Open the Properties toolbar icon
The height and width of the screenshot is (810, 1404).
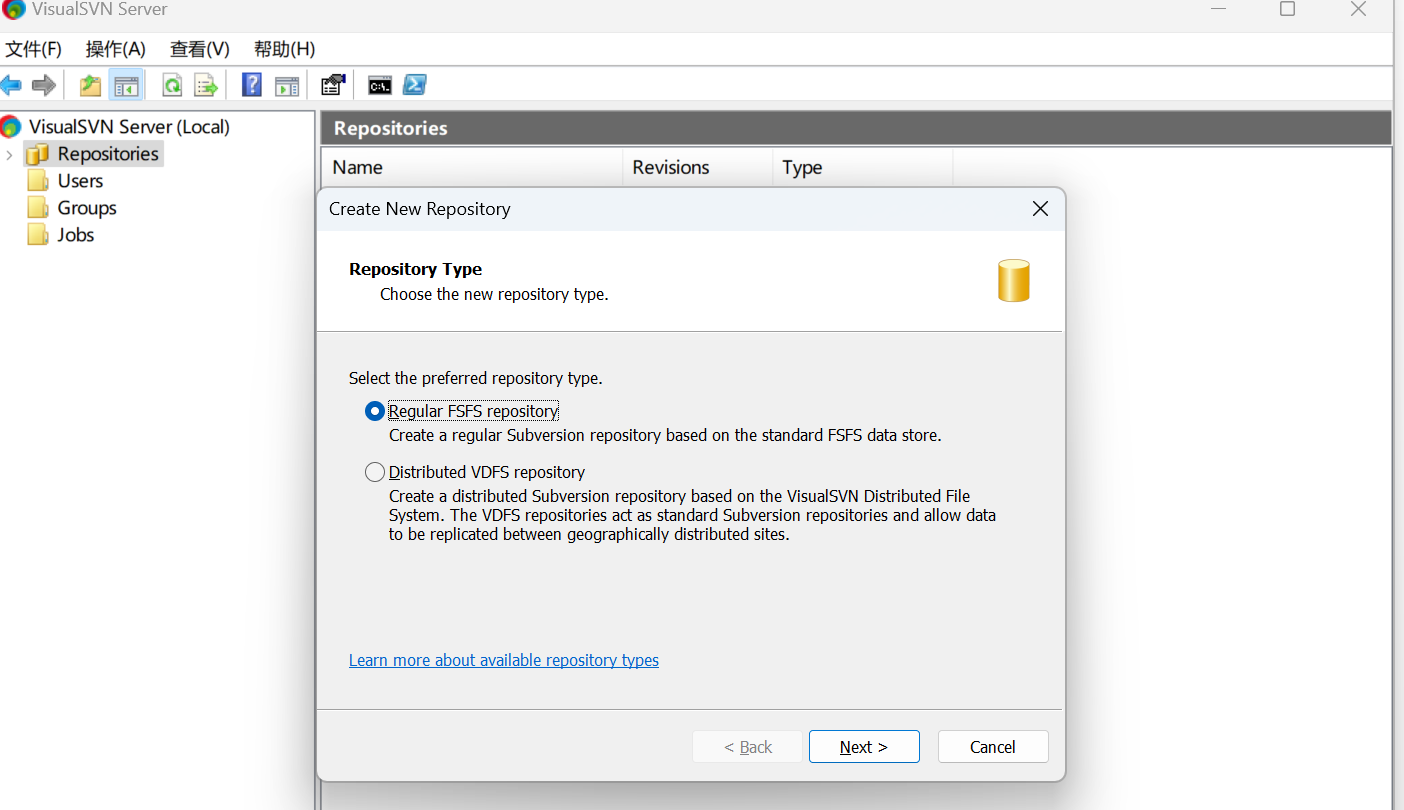click(x=333, y=86)
